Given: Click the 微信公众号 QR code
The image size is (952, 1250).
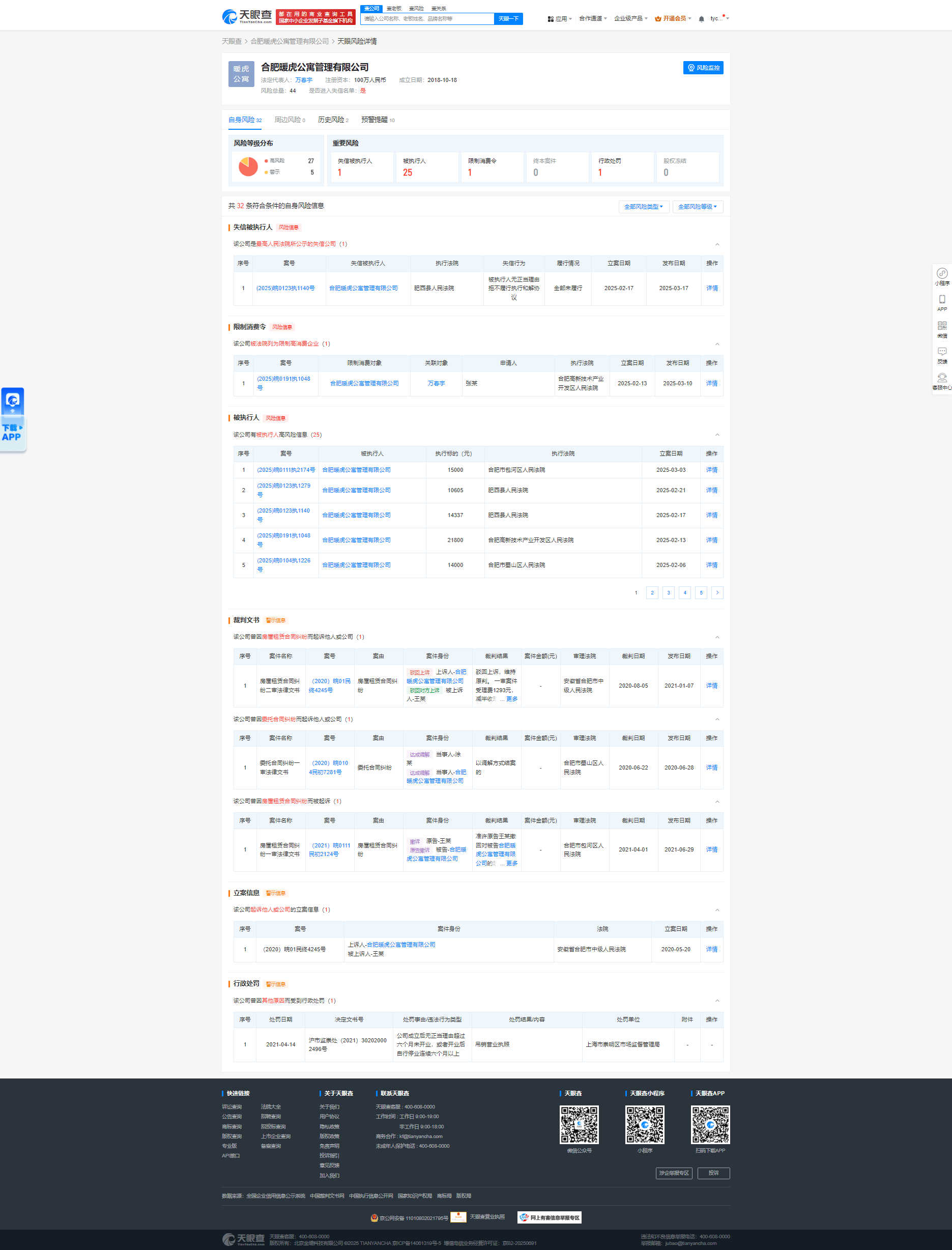Looking at the screenshot, I should coord(579,1125).
